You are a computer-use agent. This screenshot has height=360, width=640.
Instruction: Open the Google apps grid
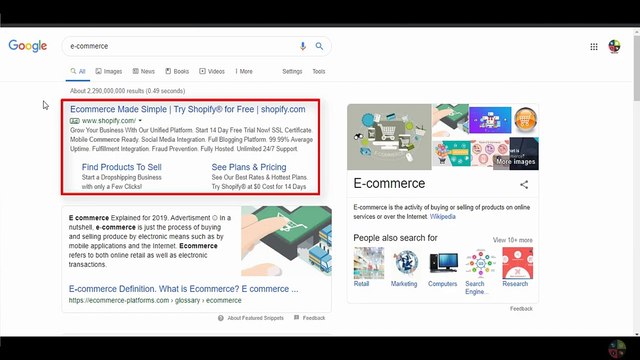594,47
